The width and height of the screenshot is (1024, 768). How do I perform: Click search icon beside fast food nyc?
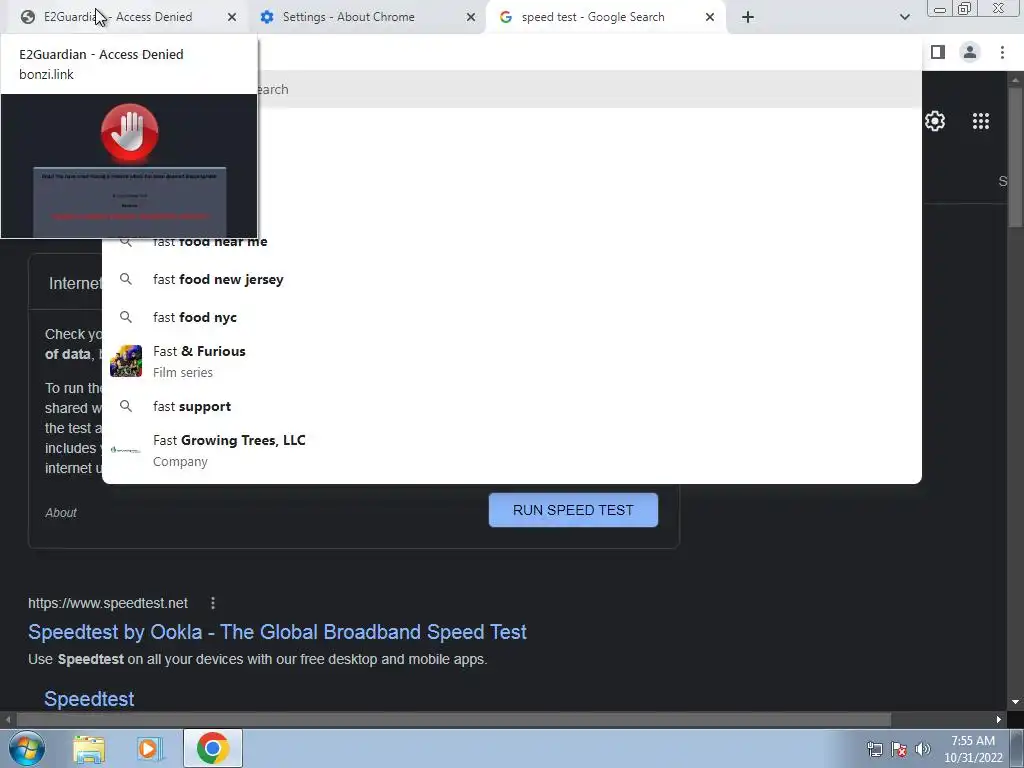pos(126,317)
